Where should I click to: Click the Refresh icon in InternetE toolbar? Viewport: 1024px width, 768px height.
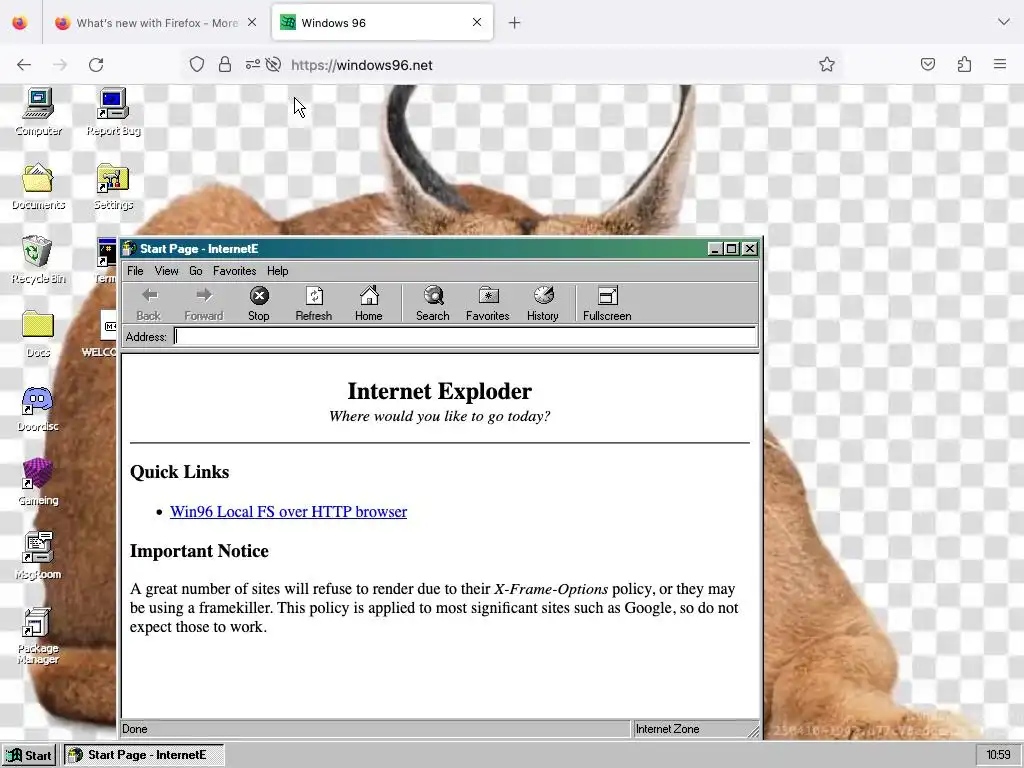click(x=313, y=304)
